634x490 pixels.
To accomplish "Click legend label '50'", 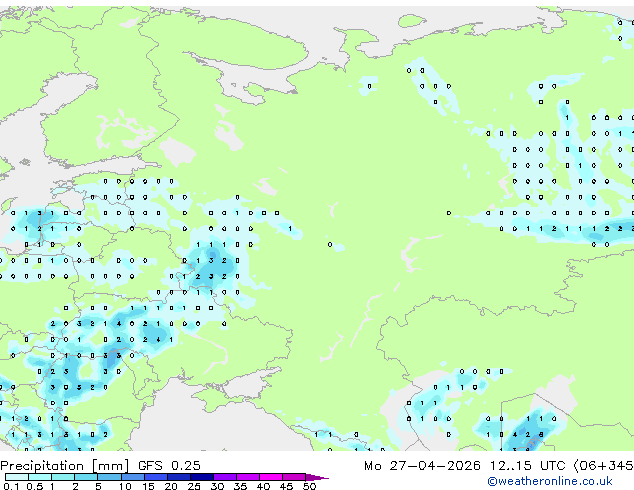I will (309, 486).
